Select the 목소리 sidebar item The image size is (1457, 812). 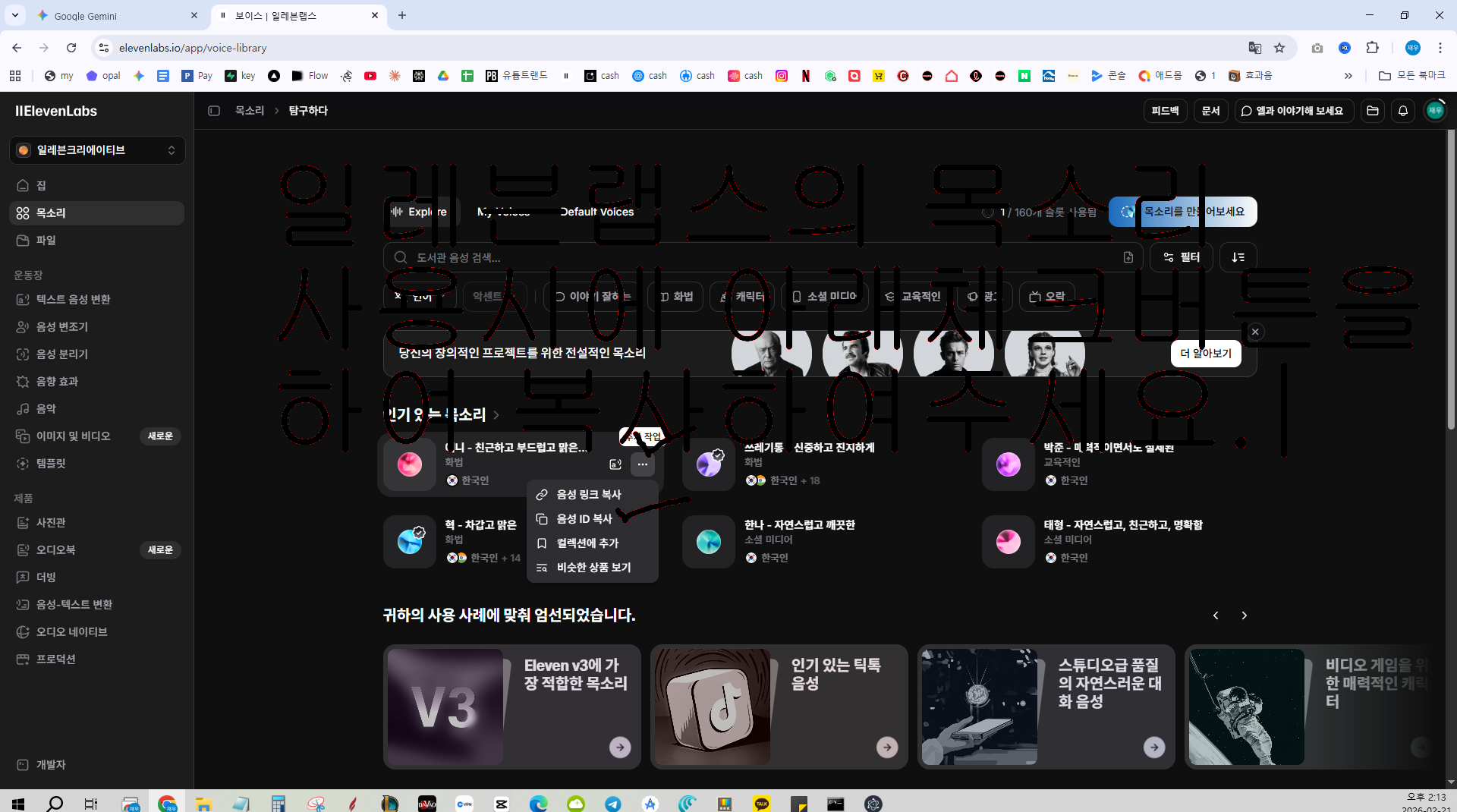pyautogui.click(x=96, y=213)
